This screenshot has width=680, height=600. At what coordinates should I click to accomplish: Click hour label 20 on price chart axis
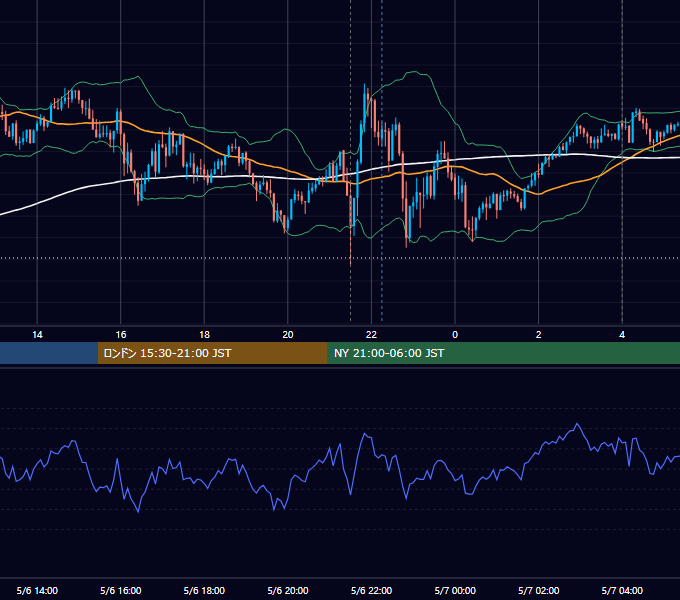(x=288, y=335)
